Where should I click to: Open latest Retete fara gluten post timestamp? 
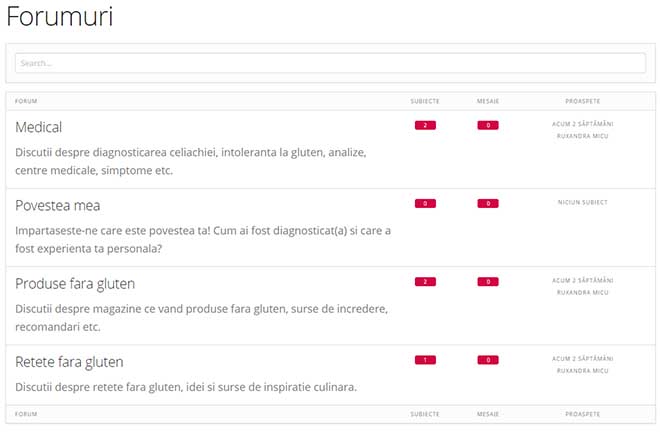pos(582,358)
